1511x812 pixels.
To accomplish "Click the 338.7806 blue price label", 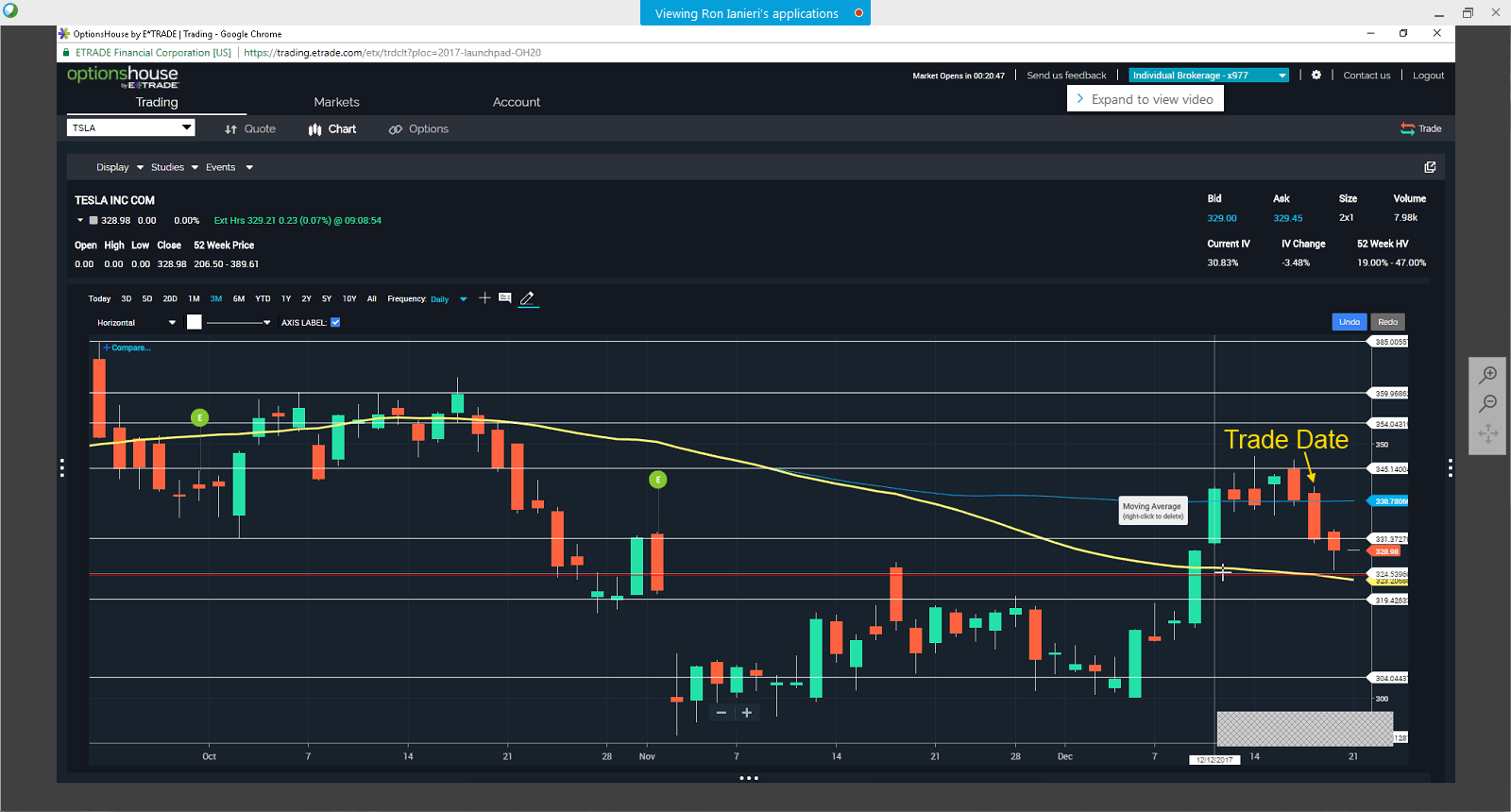I will click(1389, 501).
